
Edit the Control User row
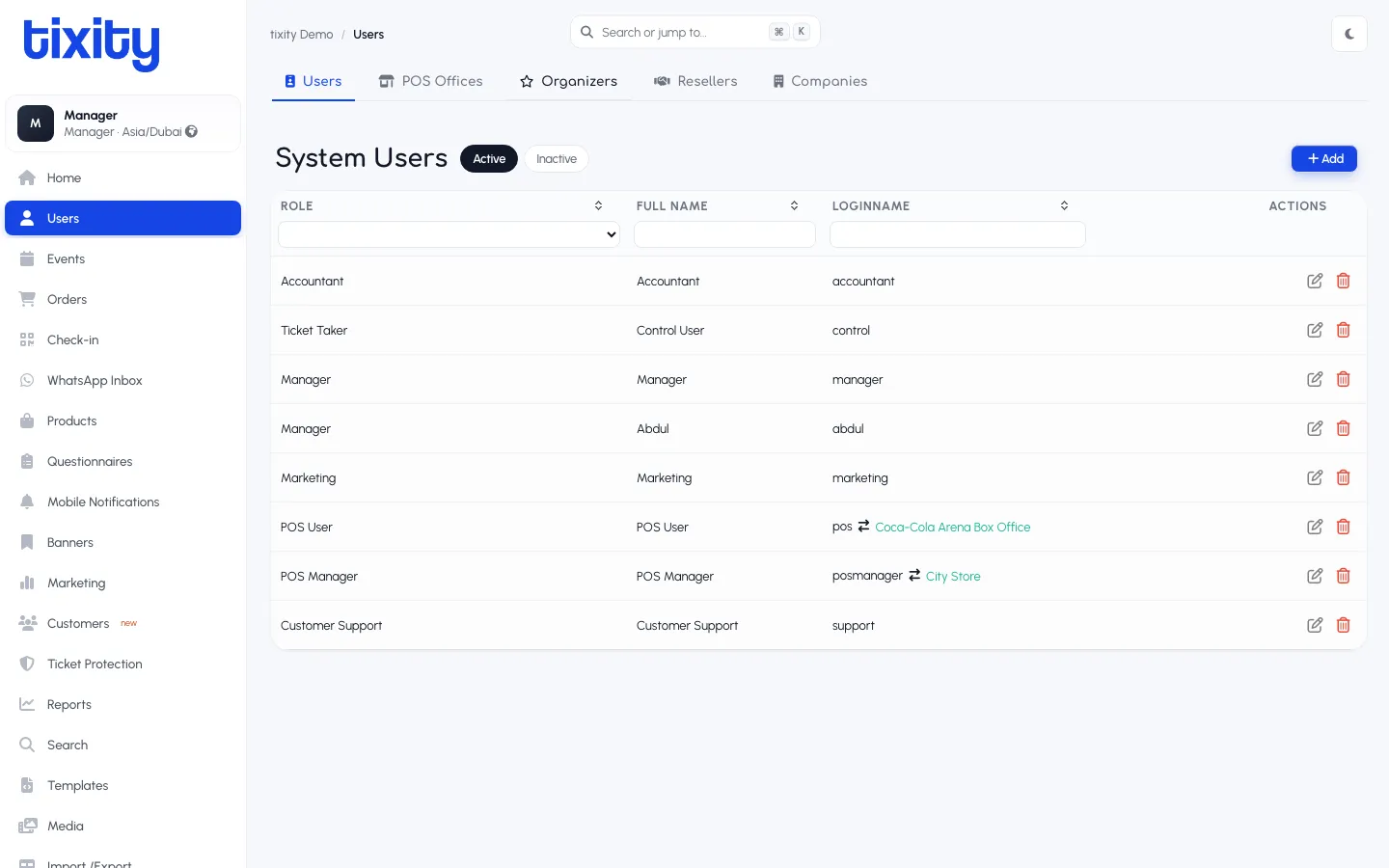pyautogui.click(x=1315, y=330)
